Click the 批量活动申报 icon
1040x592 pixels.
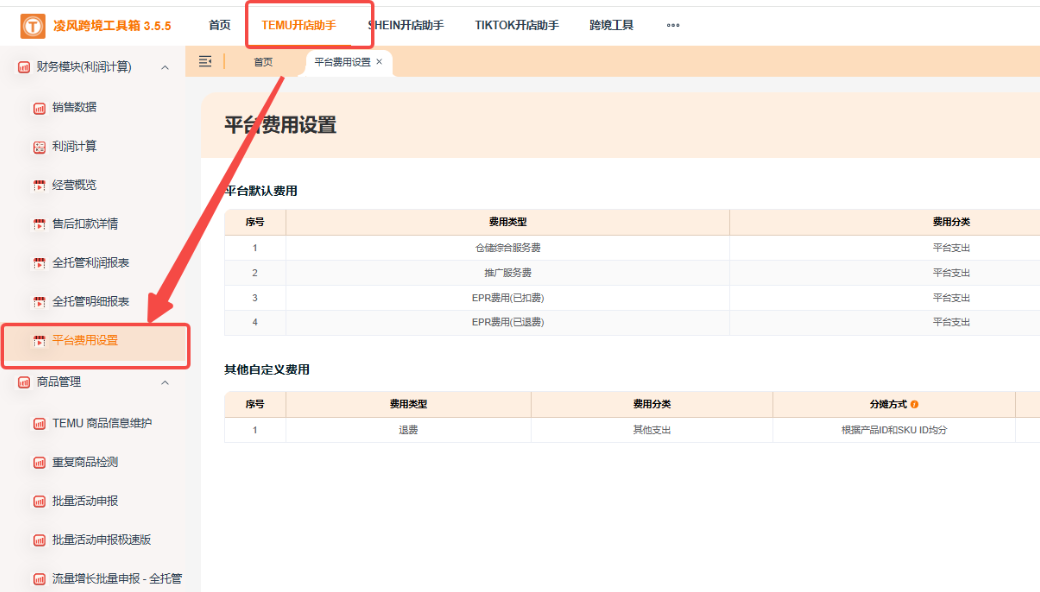point(39,501)
